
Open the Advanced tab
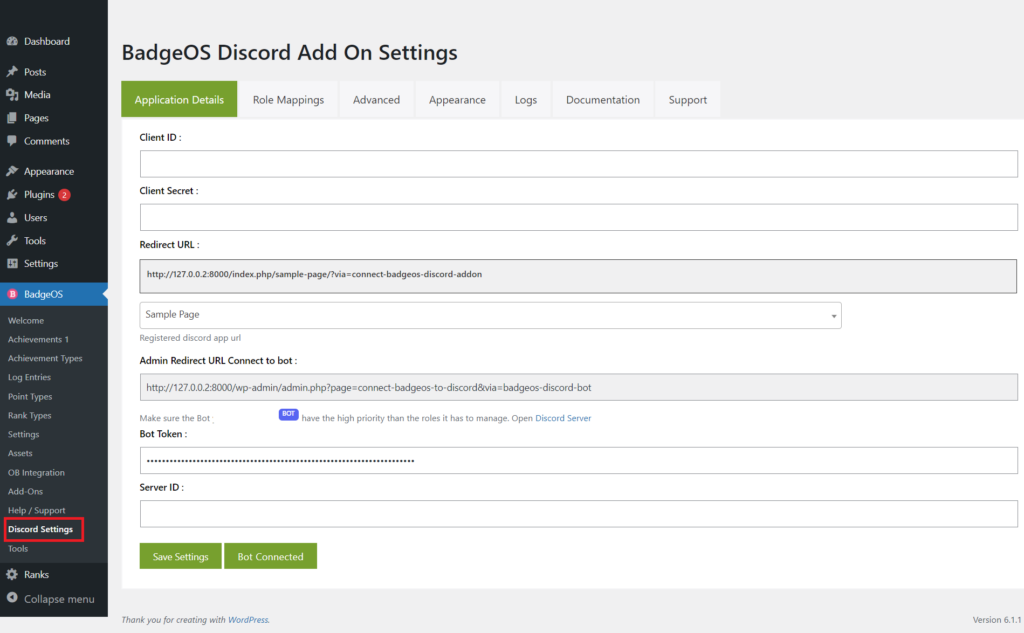[x=376, y=99]
